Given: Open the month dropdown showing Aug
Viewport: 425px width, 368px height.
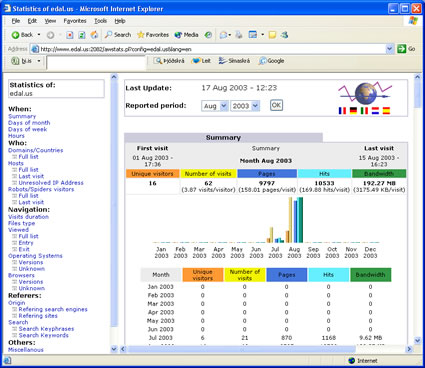Looking at the screenshot, I should pyautogui.click(x=215, y=106).
